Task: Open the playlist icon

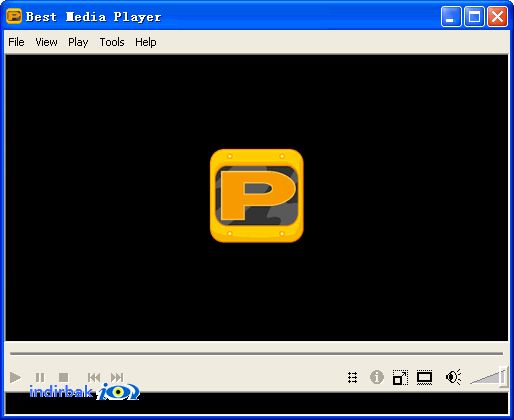Action: pos(352,377)
